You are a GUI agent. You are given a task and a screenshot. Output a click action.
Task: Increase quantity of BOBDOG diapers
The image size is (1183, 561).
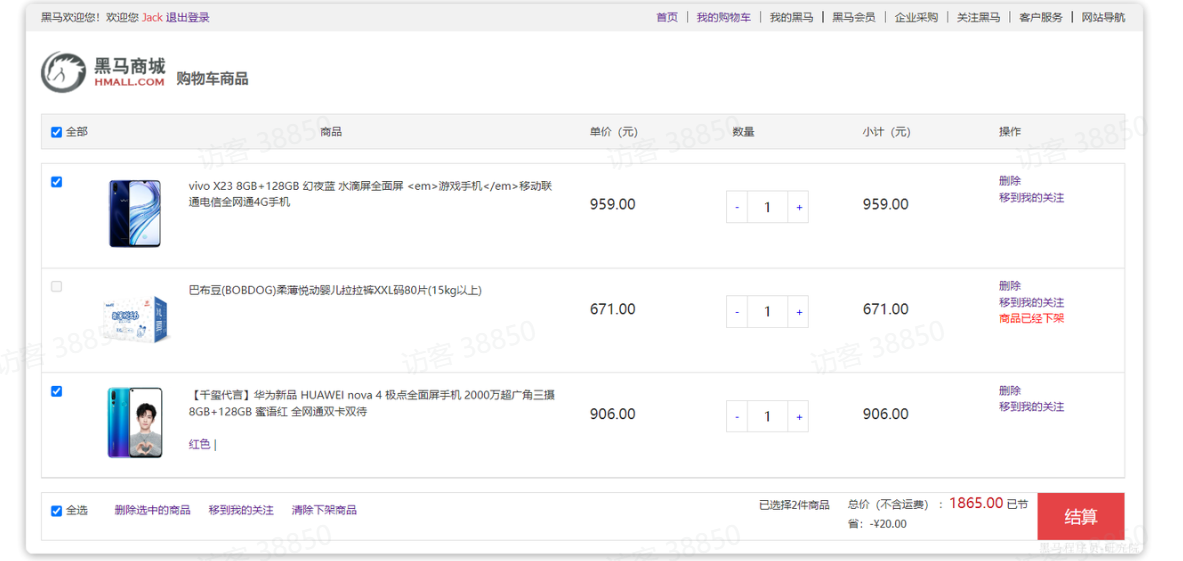point(798,311)
